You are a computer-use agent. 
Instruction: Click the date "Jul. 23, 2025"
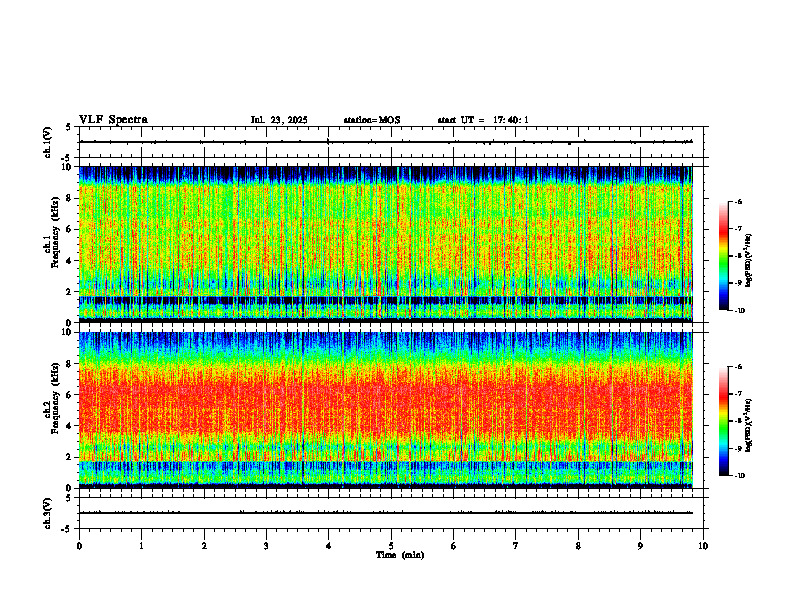click(279, 120)
